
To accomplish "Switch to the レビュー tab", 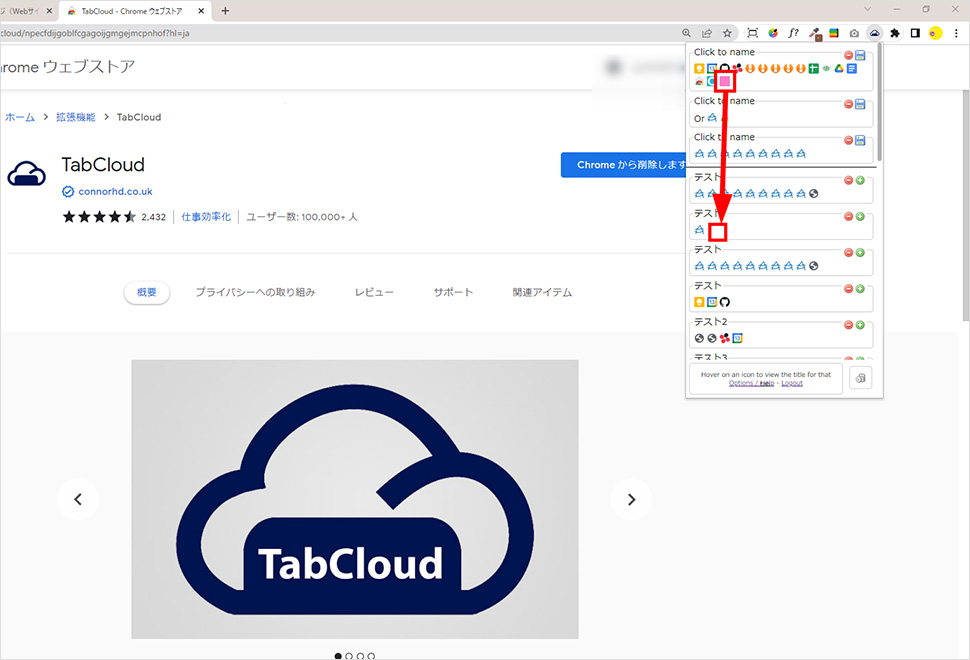I will (374, 292).
